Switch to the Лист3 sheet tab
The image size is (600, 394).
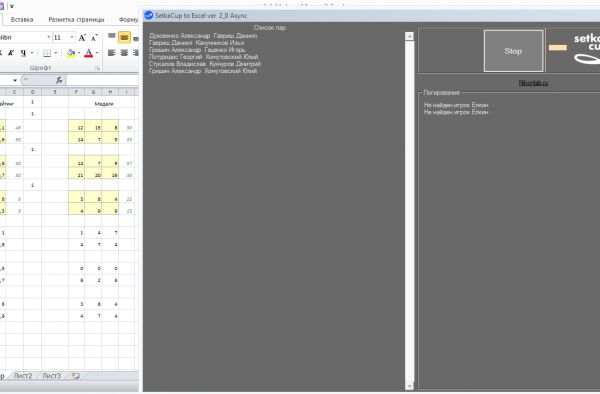pos(51,376)
